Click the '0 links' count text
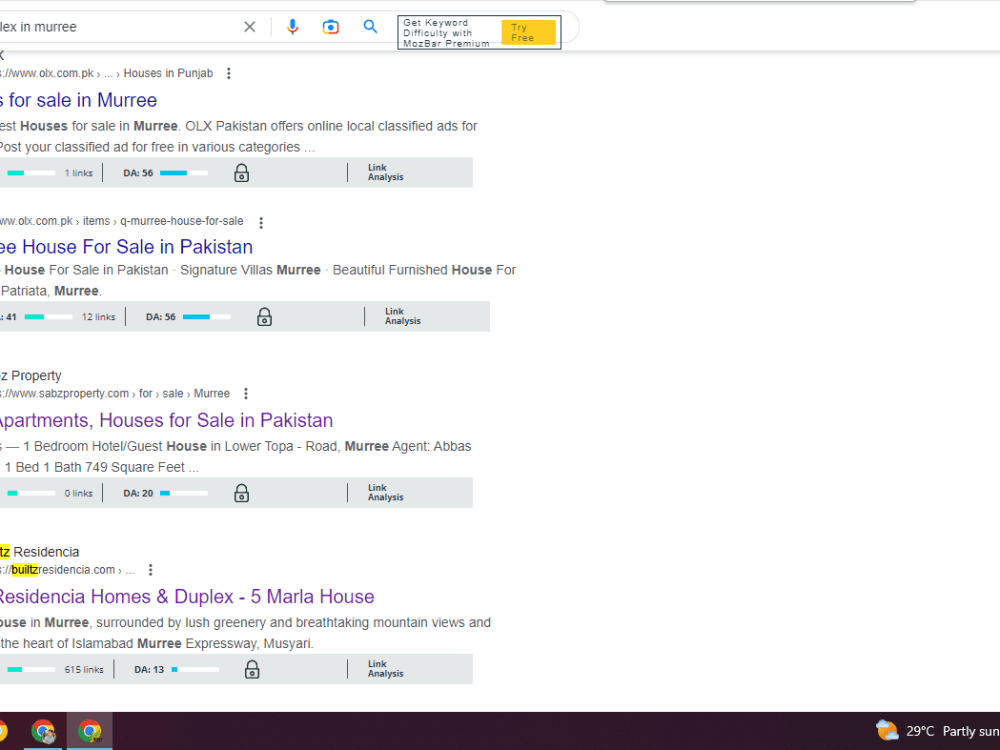The image size is (1000, 750). (x=78, y=493)
